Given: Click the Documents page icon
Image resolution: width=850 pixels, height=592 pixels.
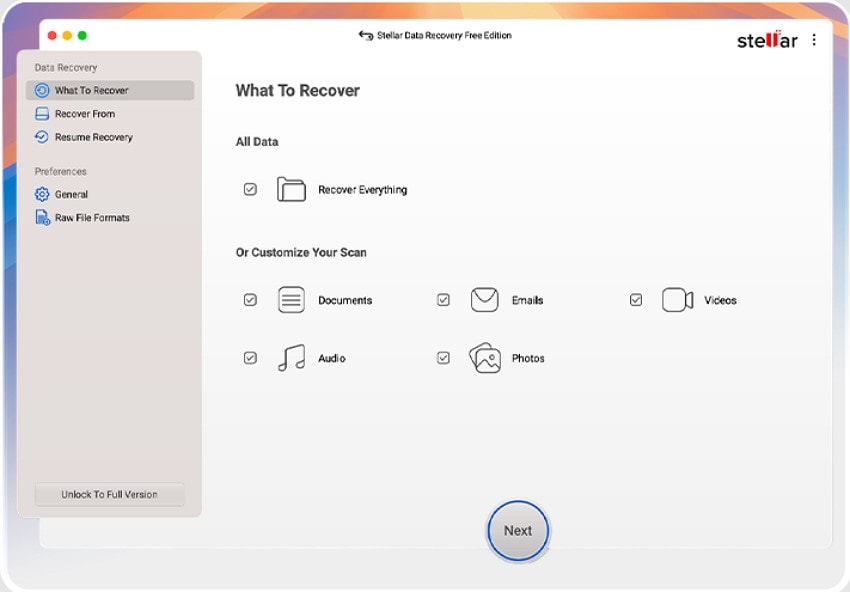Looking at the screenshot, I should [291, 300].
